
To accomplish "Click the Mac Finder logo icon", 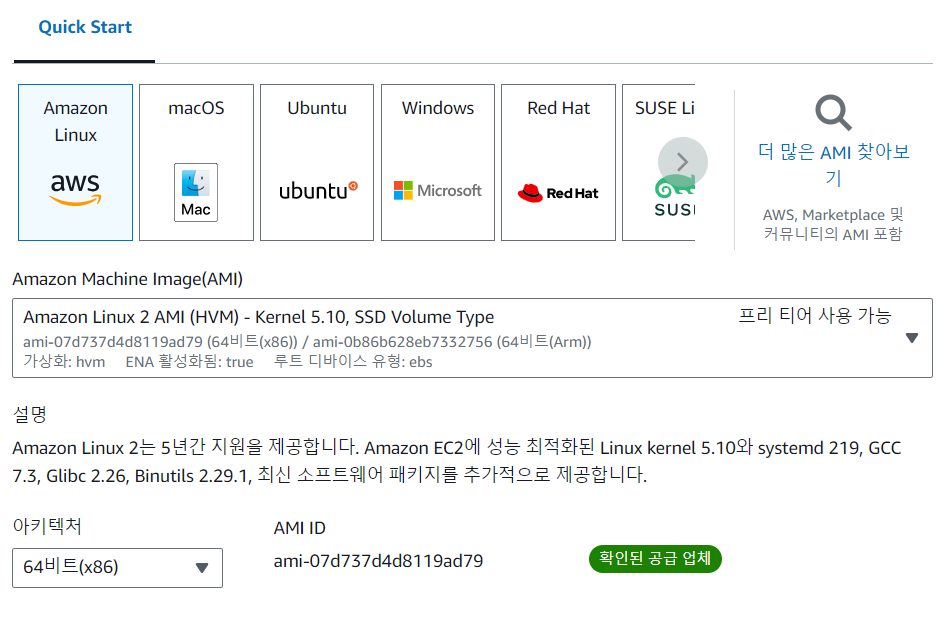I will click(x=196, y=192).
